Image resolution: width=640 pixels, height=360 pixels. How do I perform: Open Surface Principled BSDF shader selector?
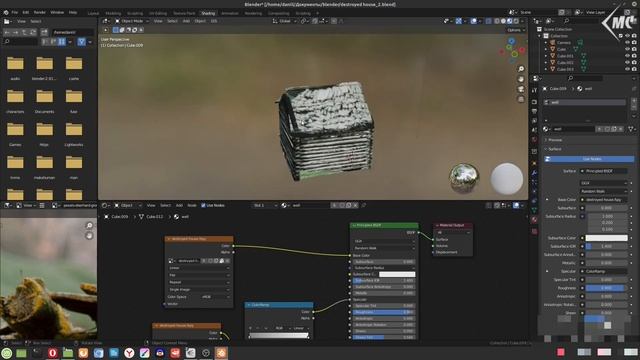click(x=604, y=171)
